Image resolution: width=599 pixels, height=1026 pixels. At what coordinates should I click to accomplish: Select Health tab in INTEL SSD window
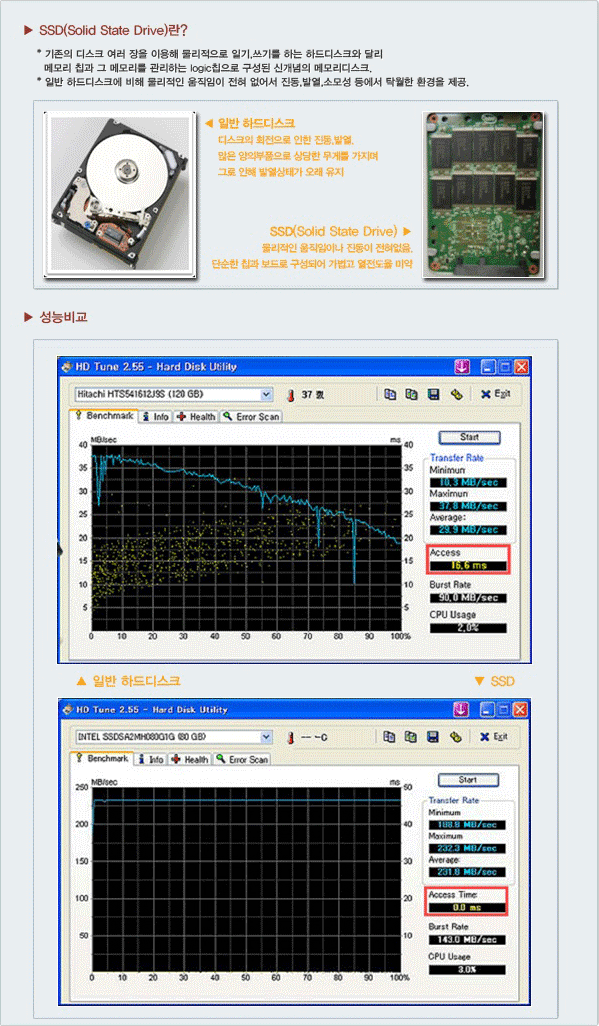pyautogui.click(x=190, y=760)
